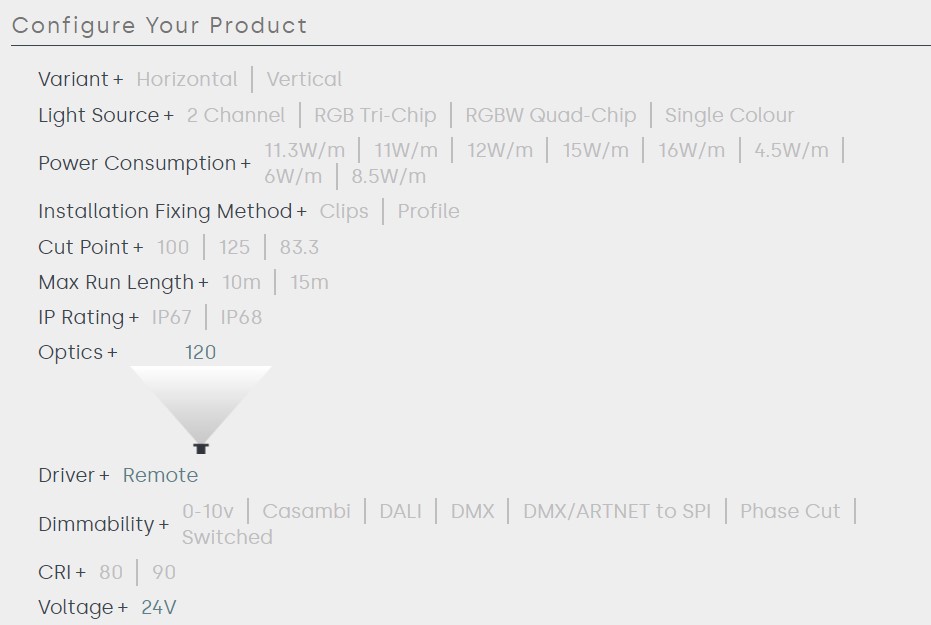Click the 120 optics value

[200, 353]
